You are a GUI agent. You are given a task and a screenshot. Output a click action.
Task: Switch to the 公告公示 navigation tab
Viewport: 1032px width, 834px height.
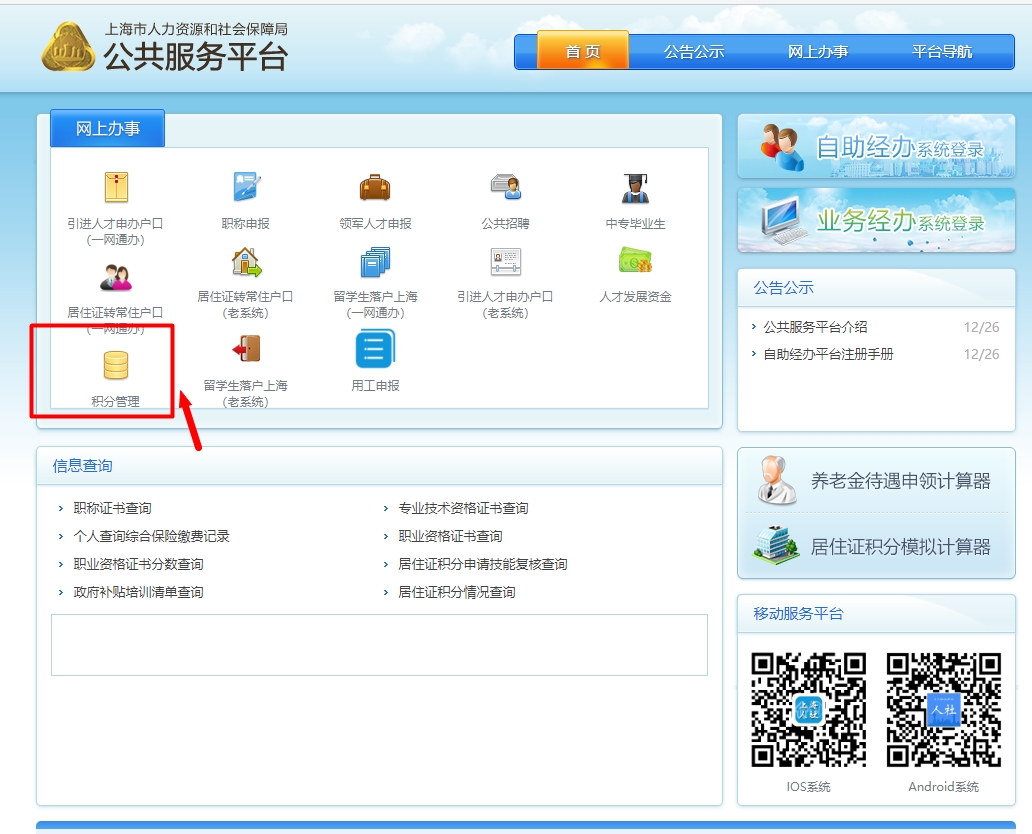[x=693, y=52]
